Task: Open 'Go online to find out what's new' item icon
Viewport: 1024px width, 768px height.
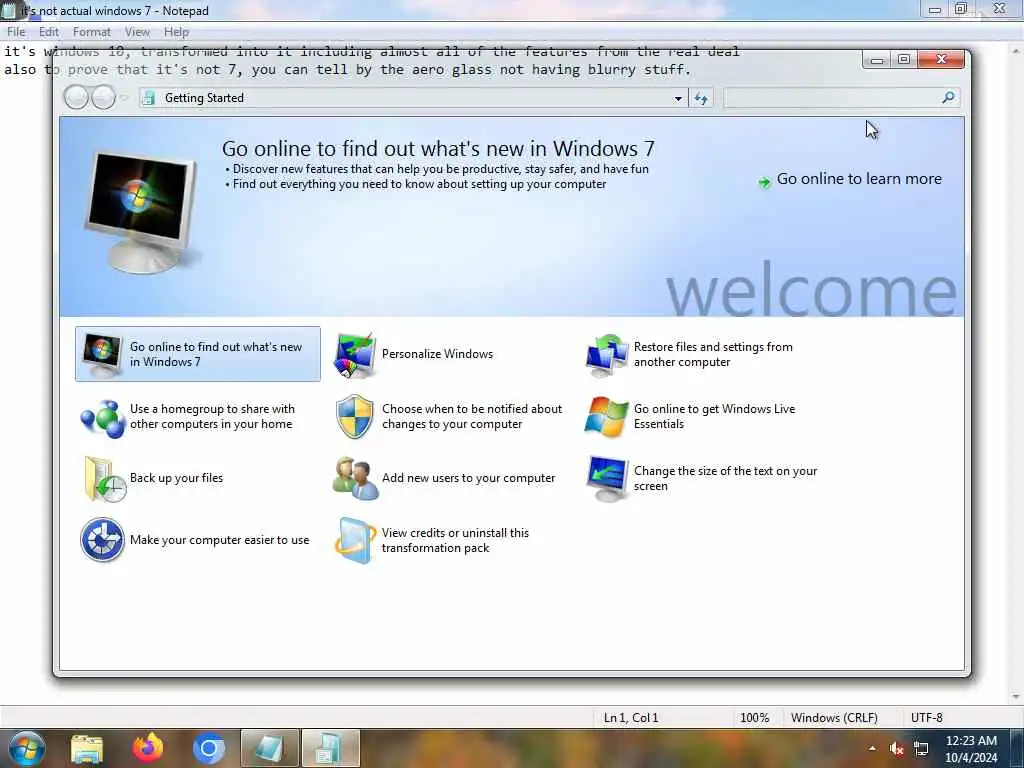Action: coord(102,355)
